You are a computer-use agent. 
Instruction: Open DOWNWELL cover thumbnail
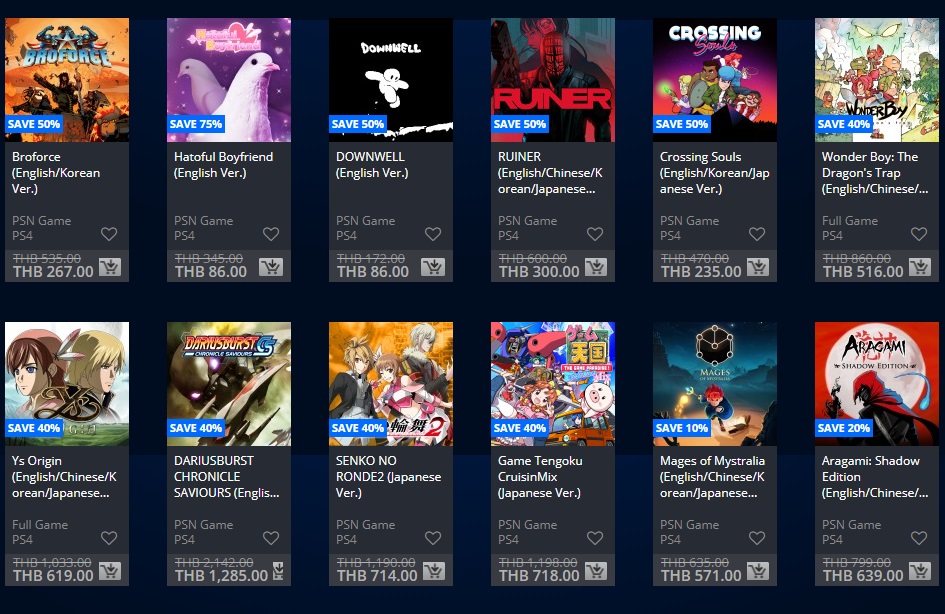click(391, 80)
